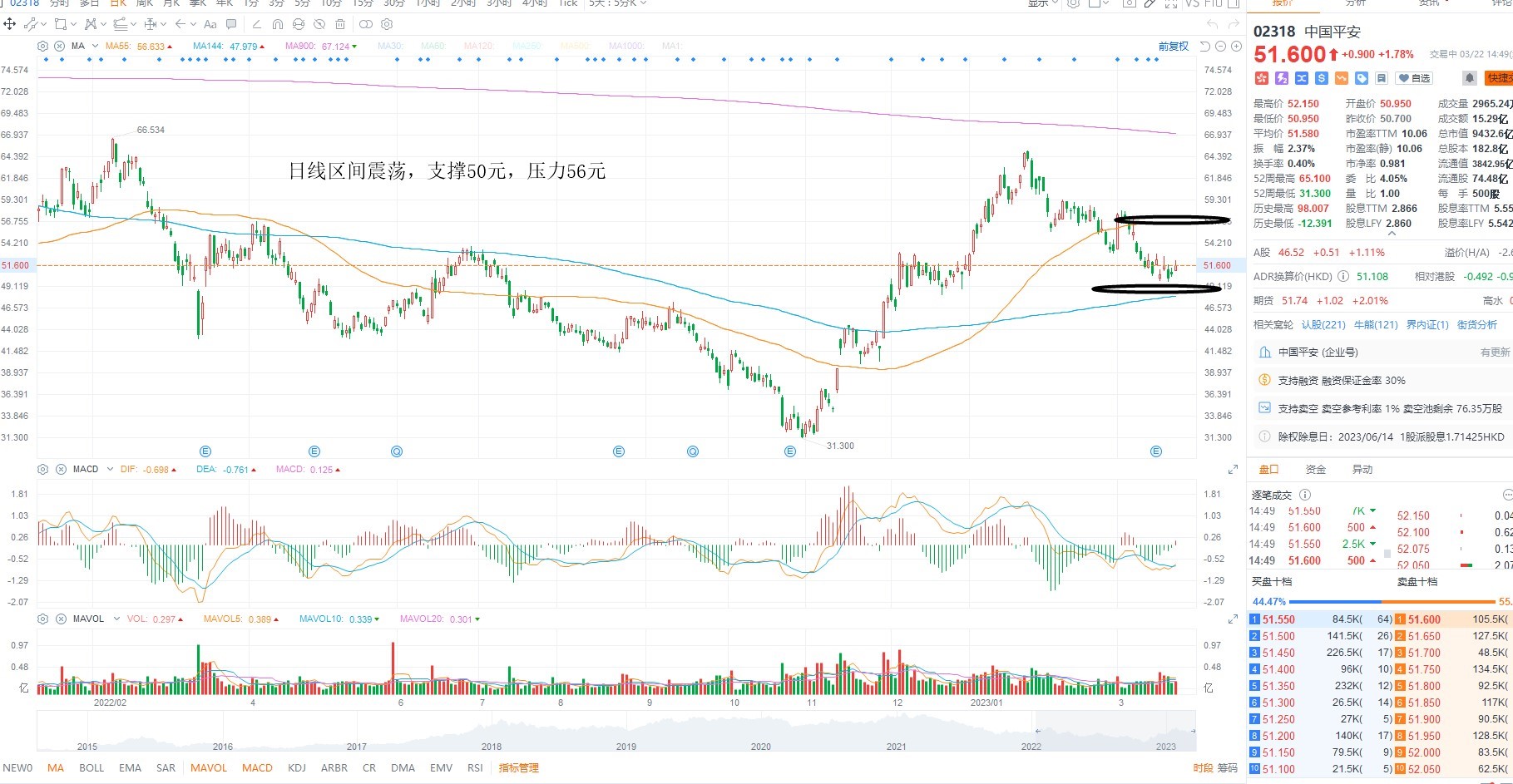Click the trash icon to delete drawings
Viewport: 1513px width, 784px height.
pyautogui.click(x=340, y=24)
